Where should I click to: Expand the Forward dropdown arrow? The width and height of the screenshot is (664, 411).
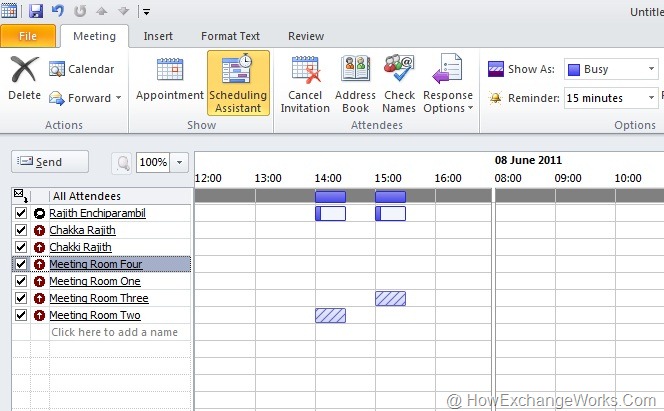click(x=119, y=98)
